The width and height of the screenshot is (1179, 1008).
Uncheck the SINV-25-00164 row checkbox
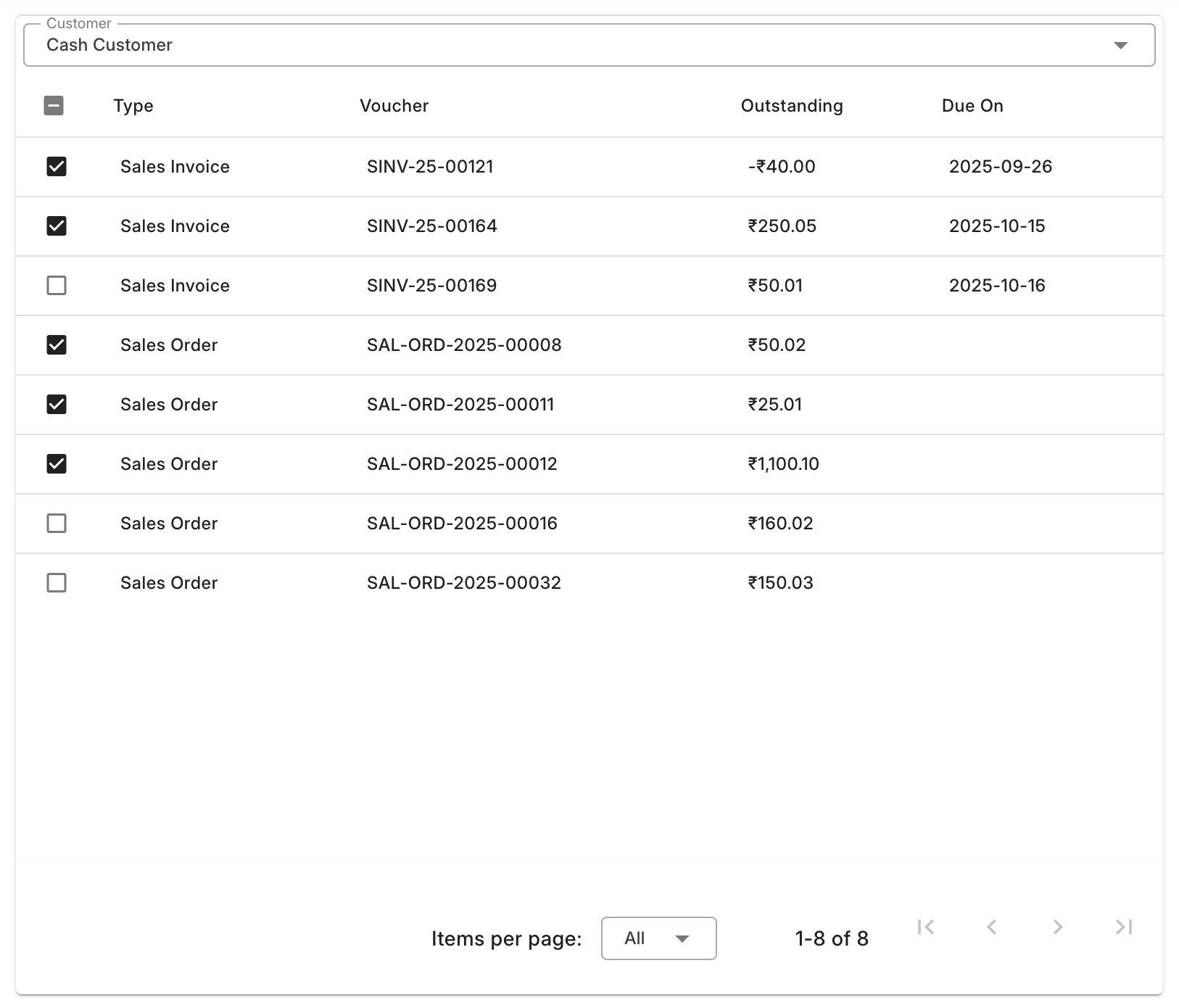(x=57, y=226)
